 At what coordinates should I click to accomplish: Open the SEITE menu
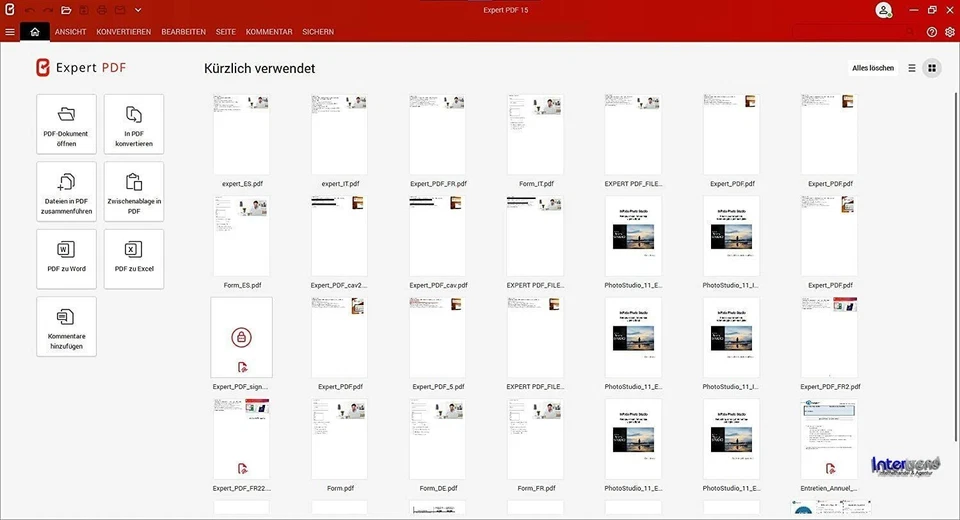226,32
